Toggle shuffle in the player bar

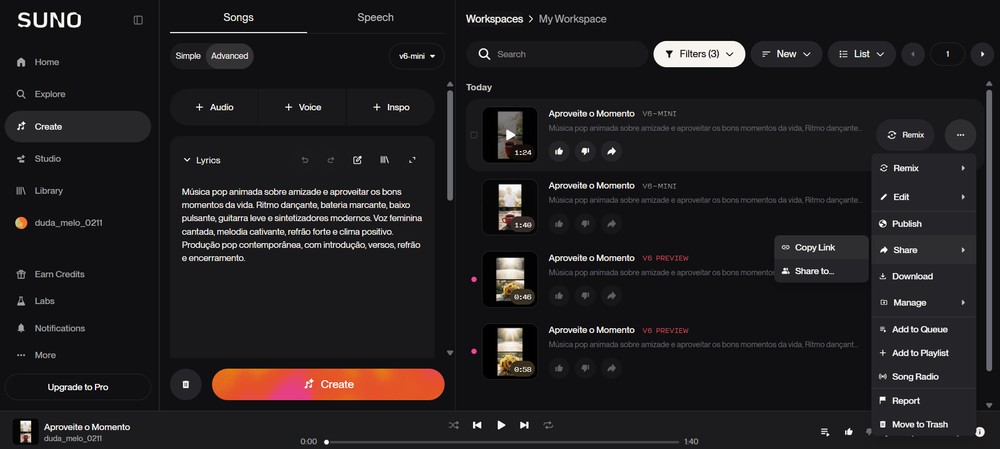point(453,425)
